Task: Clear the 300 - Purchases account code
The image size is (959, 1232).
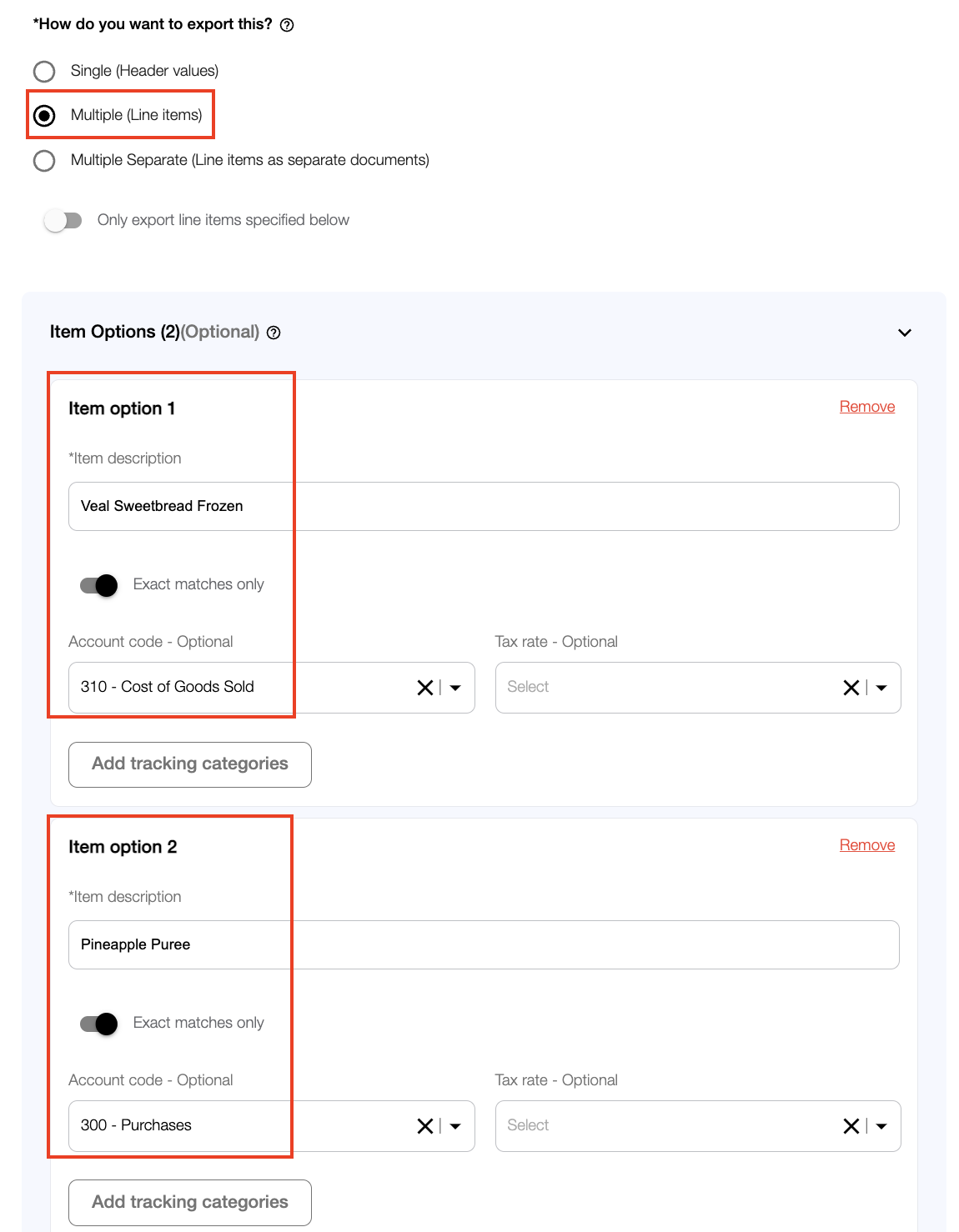Action: tap(424, 1126)
